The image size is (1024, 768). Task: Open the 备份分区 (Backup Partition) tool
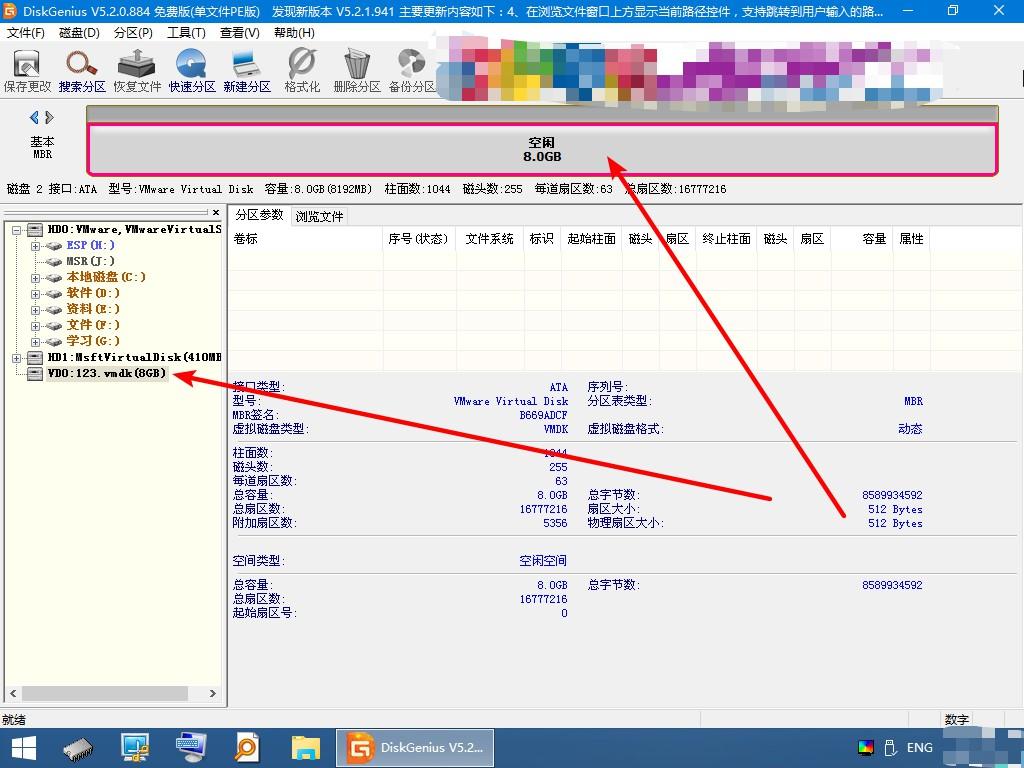411,68
